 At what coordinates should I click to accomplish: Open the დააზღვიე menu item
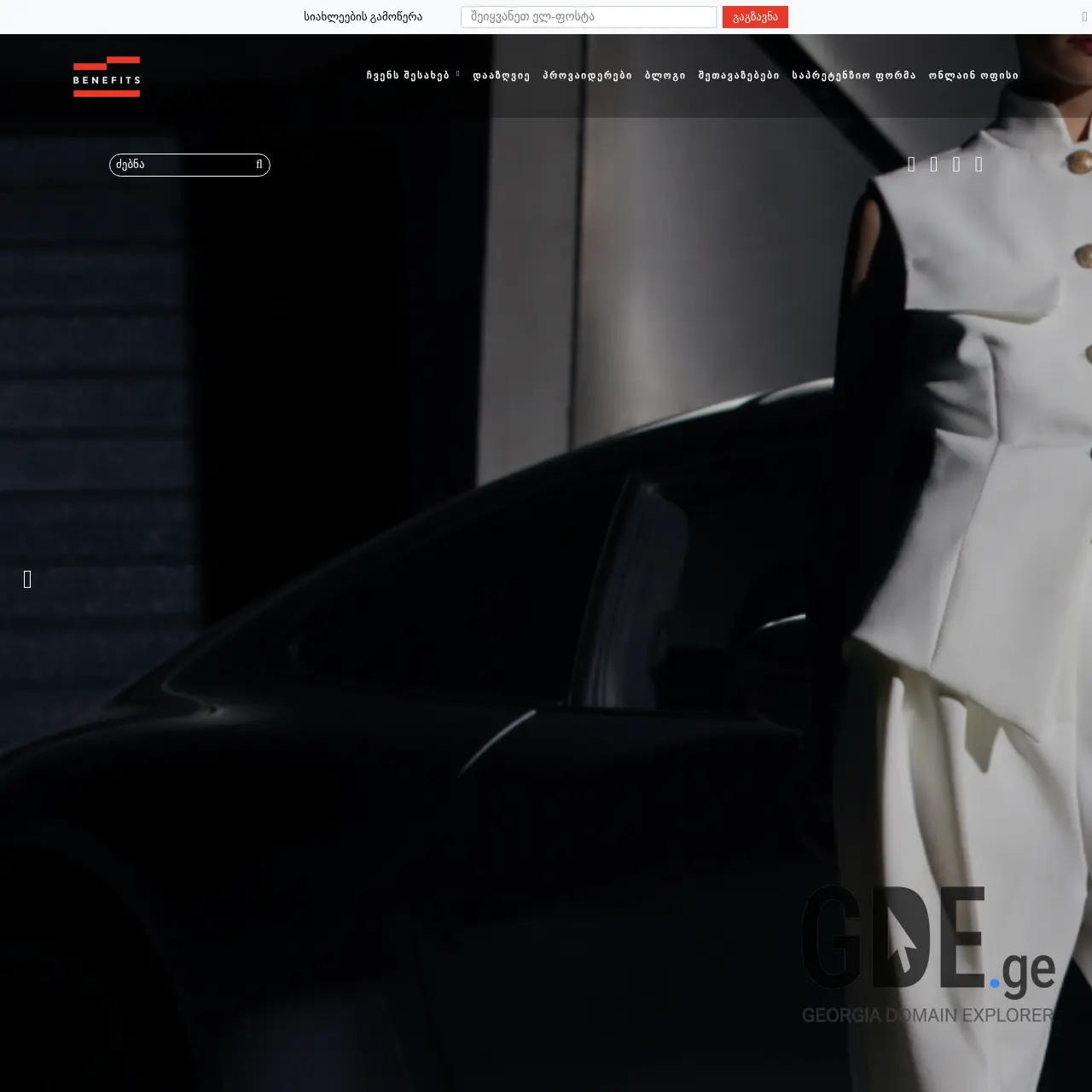coord(502,75)
